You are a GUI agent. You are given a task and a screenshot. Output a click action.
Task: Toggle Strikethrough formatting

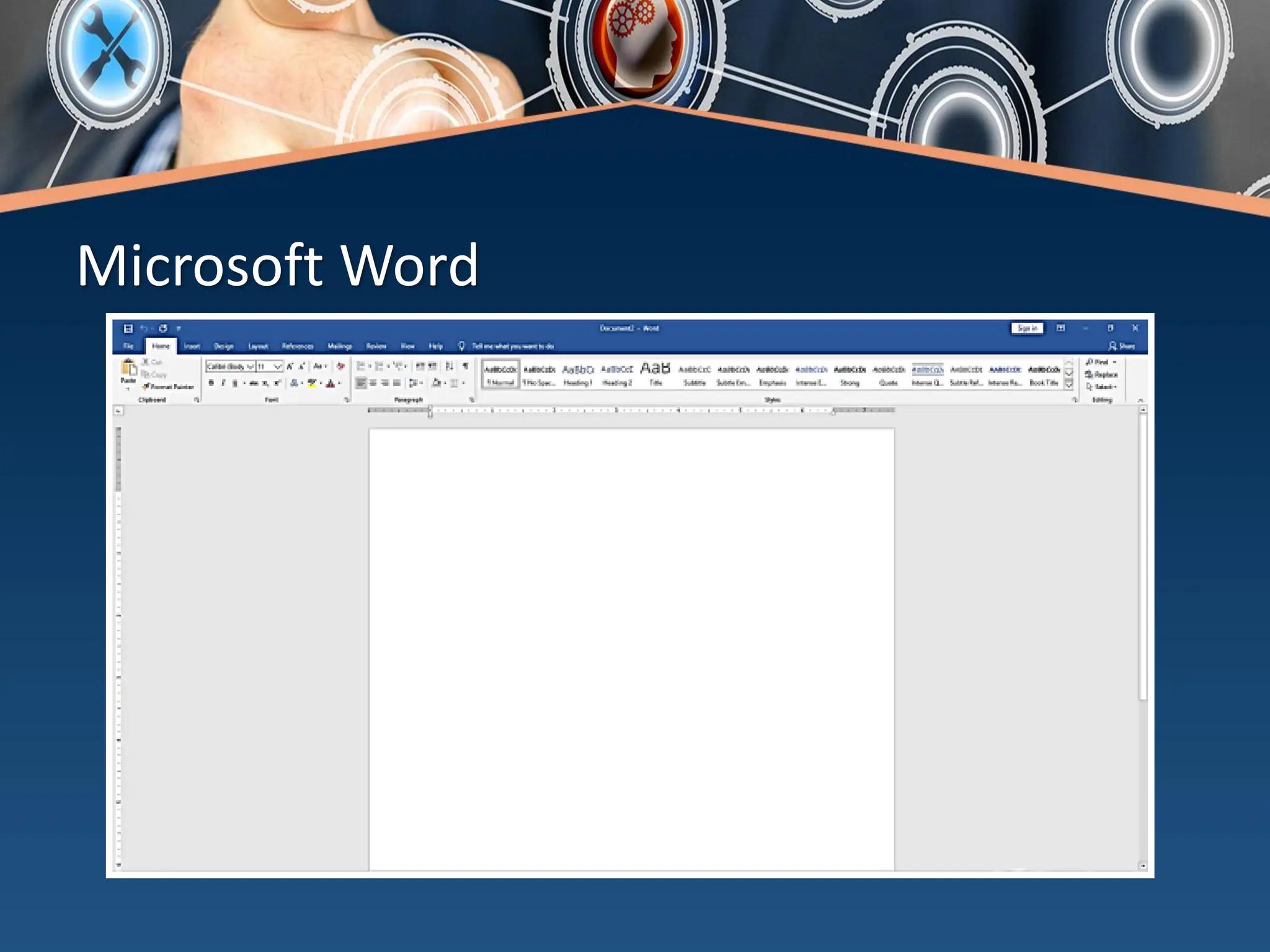point(254,383)
